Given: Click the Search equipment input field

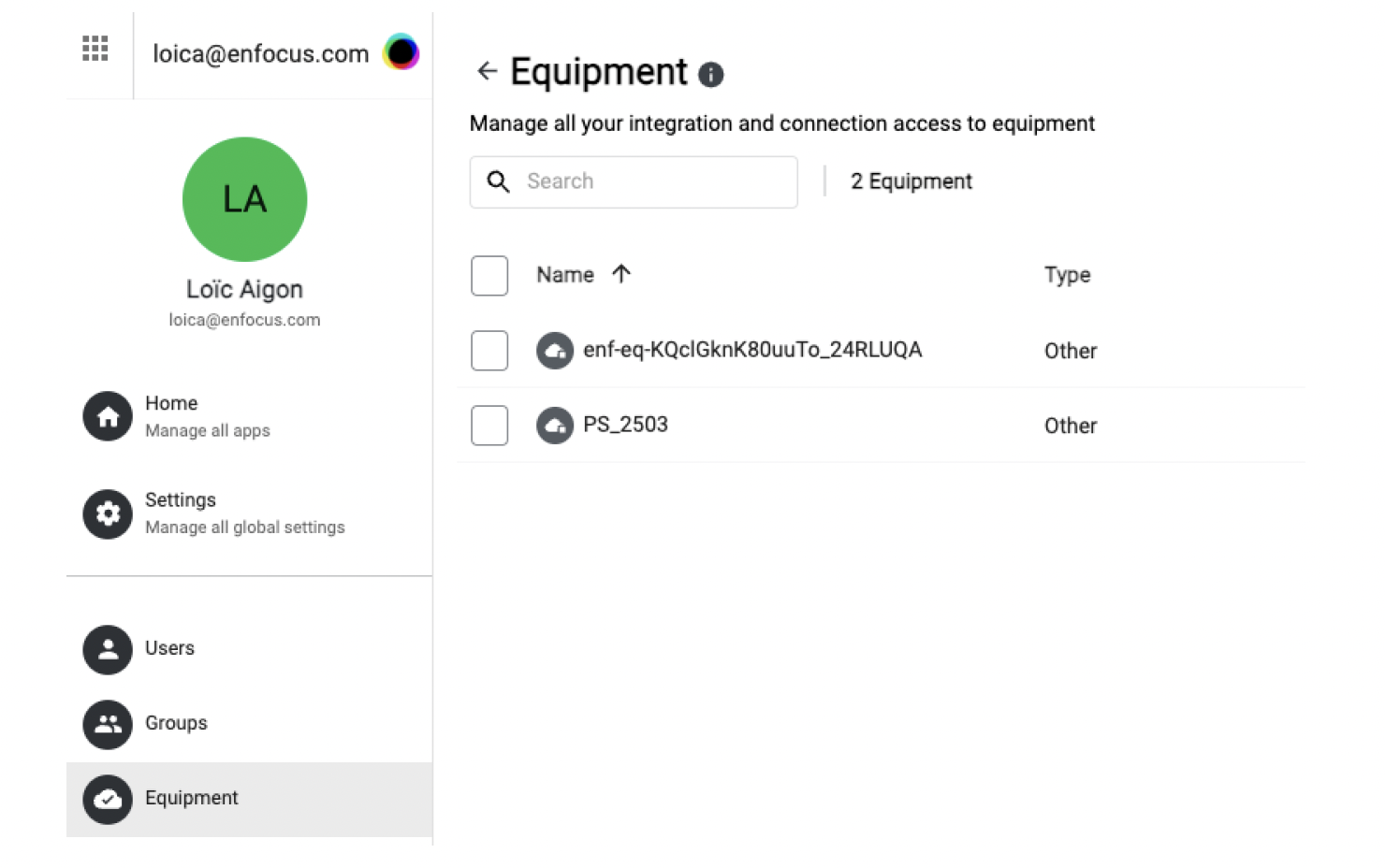Looking at the screenshot, I should pyautogui.click(x=634, y=181).
